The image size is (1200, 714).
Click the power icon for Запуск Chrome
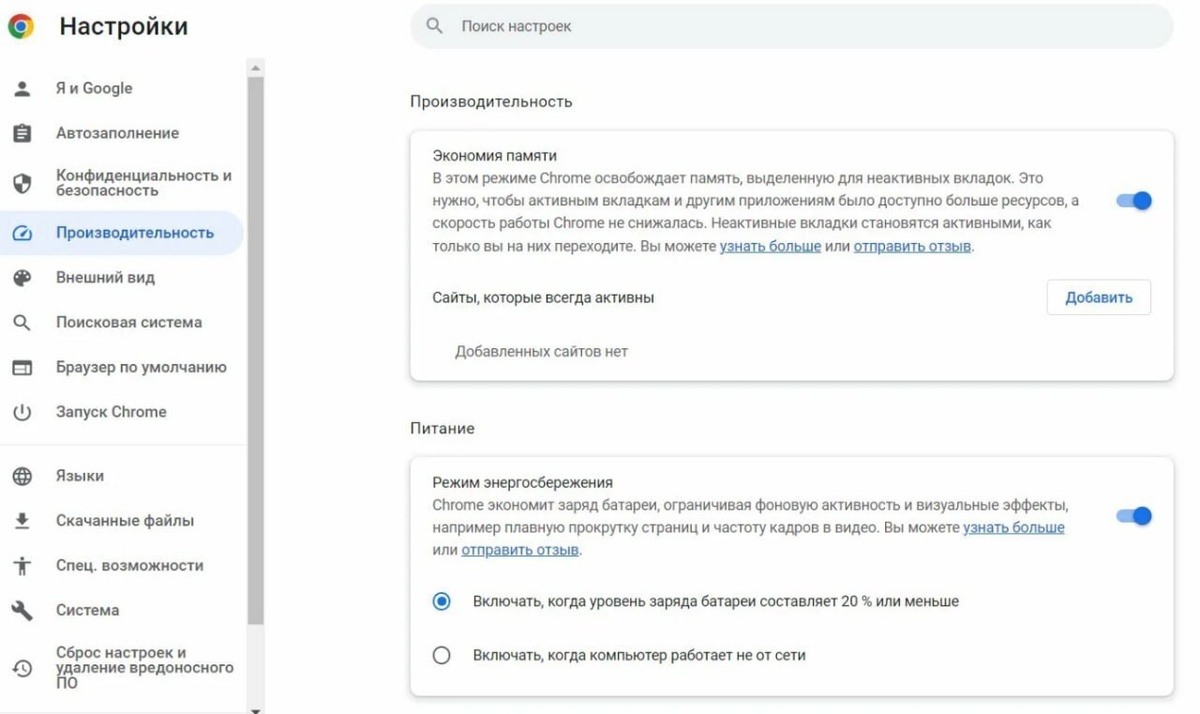tap(22, 412)
